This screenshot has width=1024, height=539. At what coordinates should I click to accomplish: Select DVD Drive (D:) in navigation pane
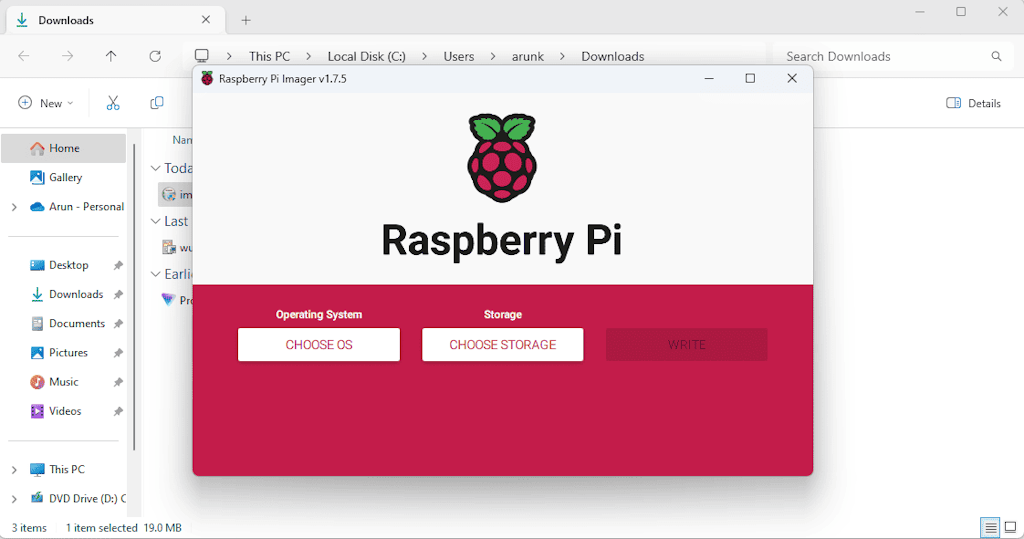pyautogui.click(x=77, y=498)
